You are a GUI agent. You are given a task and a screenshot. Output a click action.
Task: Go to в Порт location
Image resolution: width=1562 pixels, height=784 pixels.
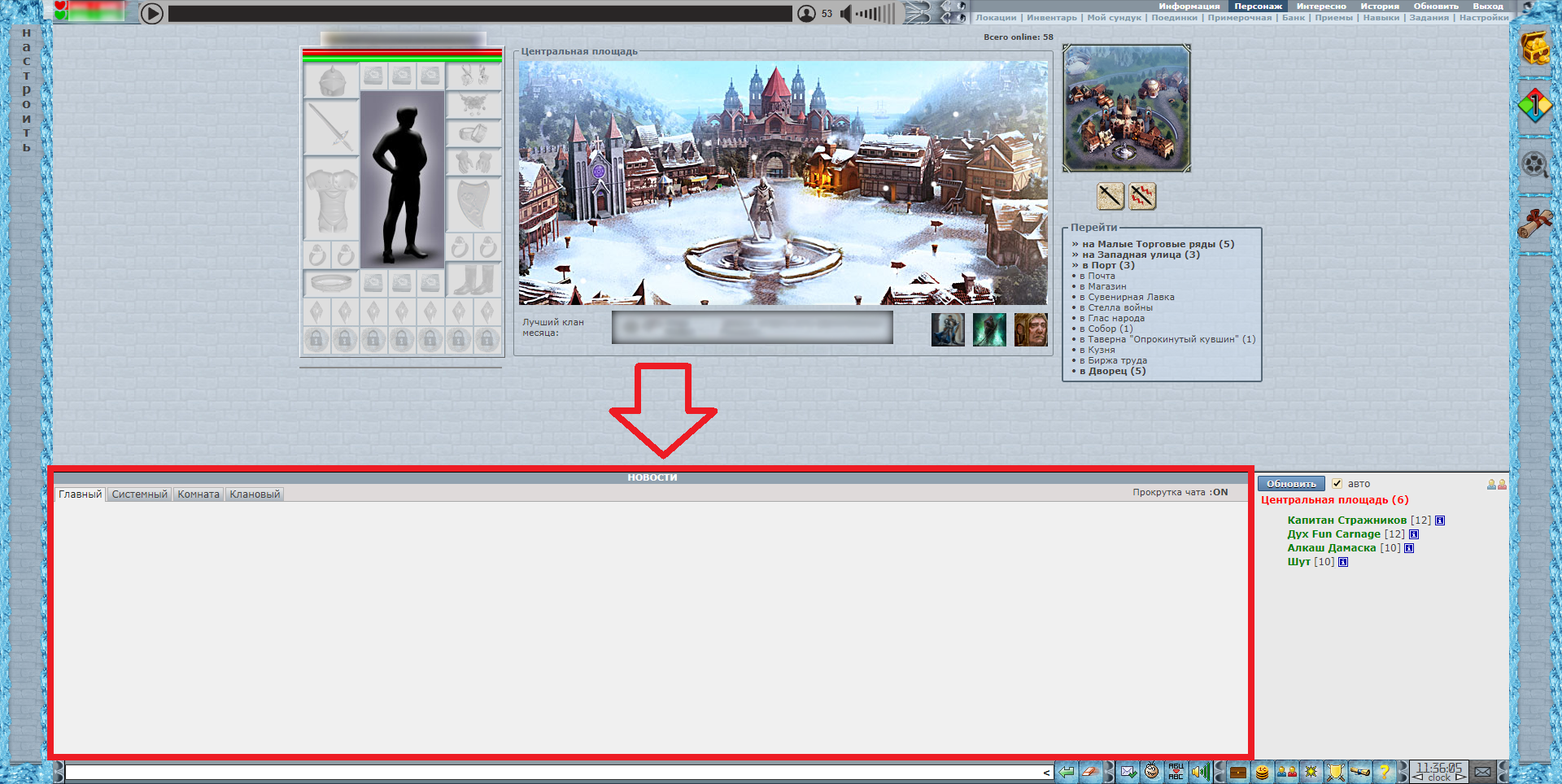pyautogui.click(x=1108, y=265)
